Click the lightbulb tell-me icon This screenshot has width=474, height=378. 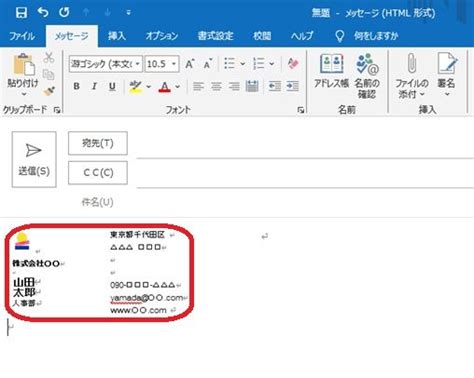pos(339,36)
